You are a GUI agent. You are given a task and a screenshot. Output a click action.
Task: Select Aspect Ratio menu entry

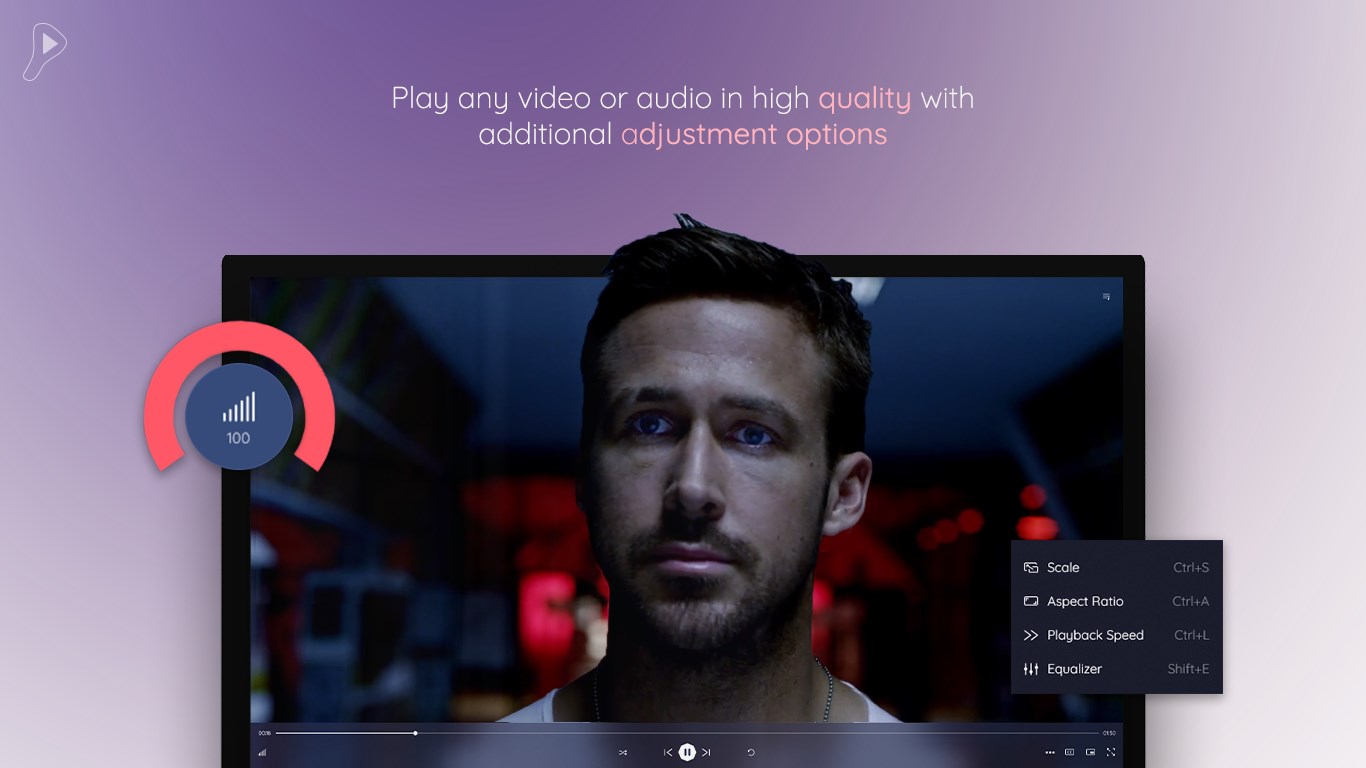pos(1117,601)
